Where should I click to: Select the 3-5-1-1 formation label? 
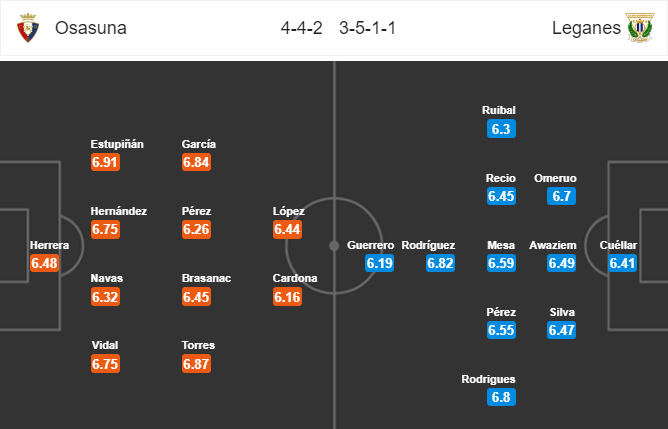366,30
